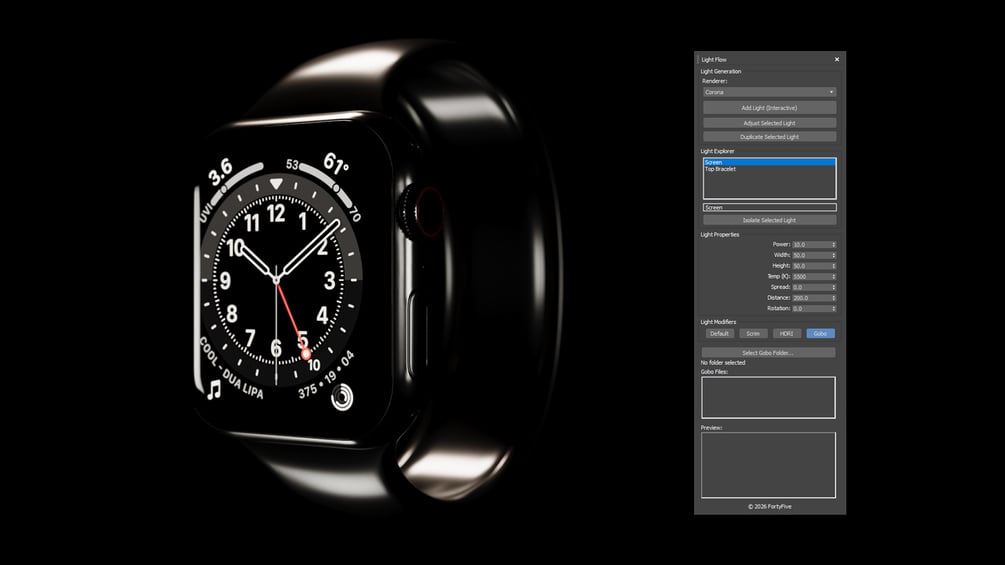
Task: Select the Gobo light modifier
Action: [820, 334]
